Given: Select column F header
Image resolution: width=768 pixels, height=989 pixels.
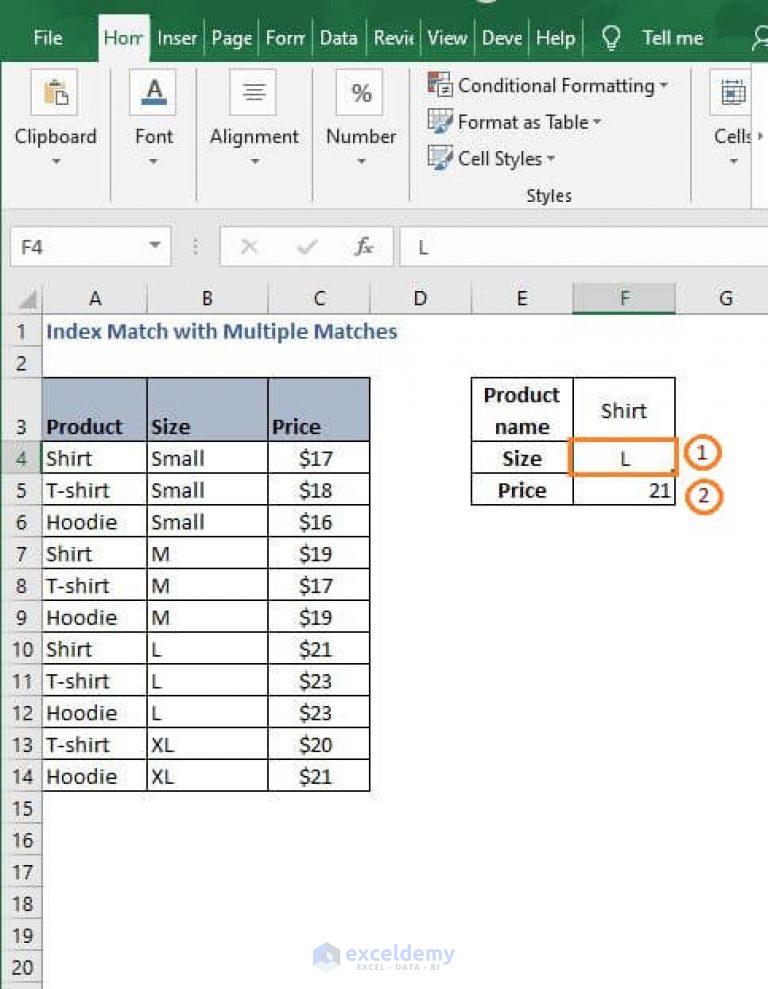Looking at the screenshot, I should 624,298.
